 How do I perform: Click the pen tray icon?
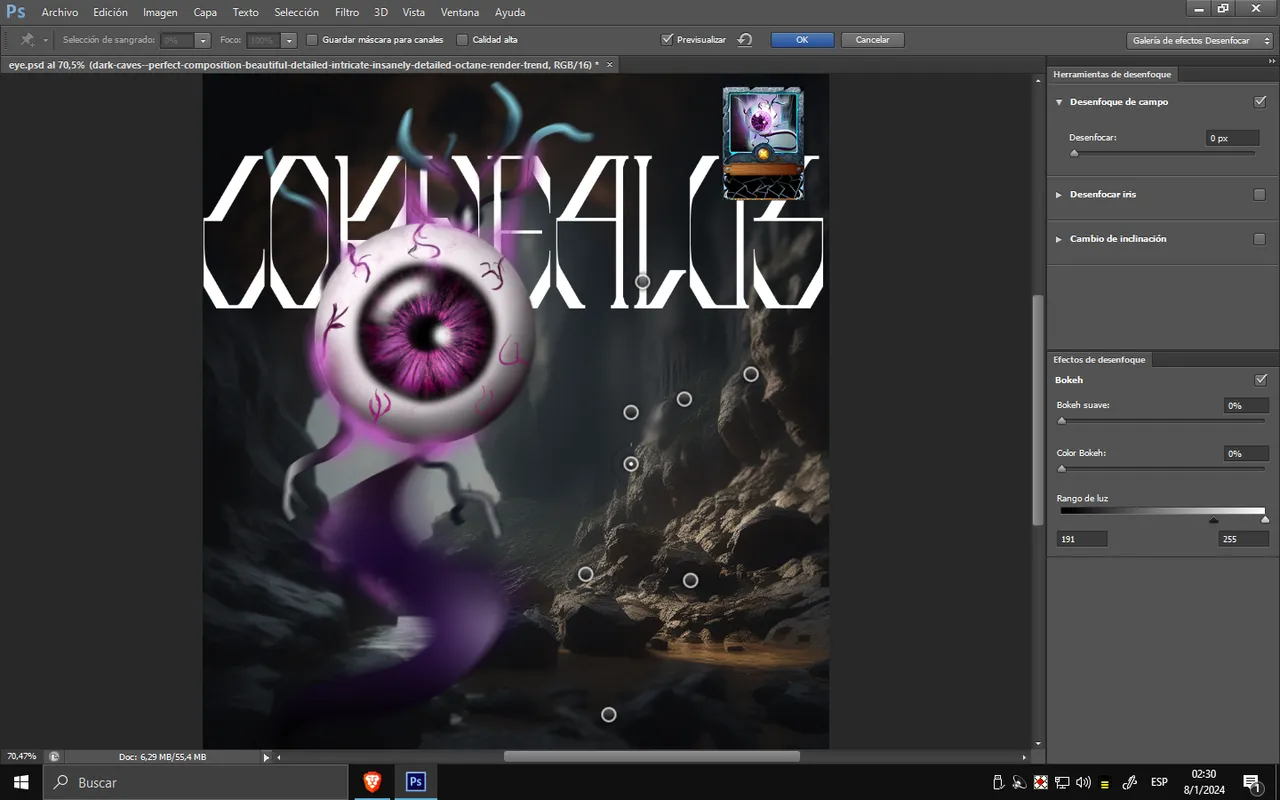click(1130, 782)
